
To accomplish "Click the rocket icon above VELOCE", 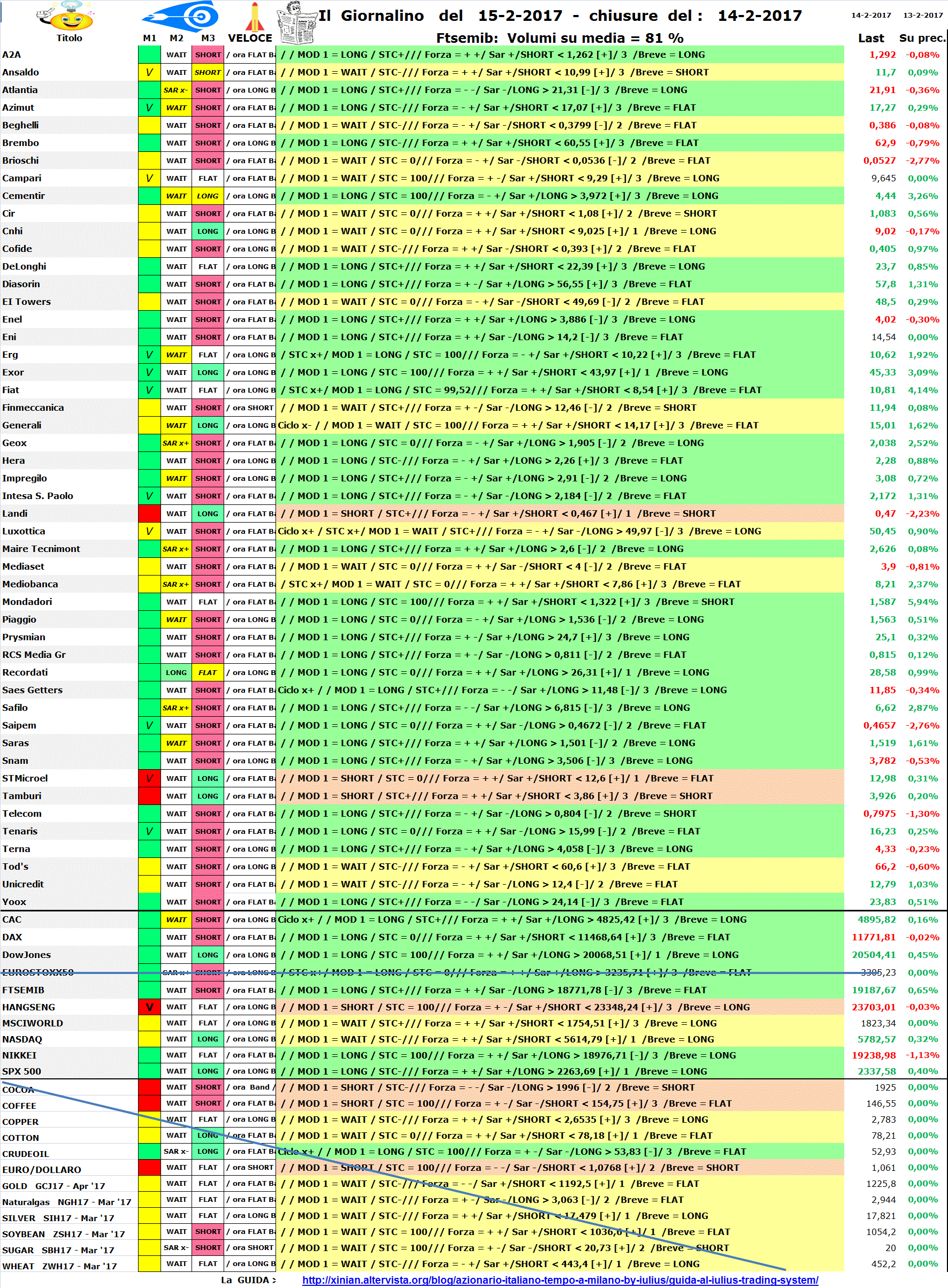I will pyautogui.click(x=254, y=16).
